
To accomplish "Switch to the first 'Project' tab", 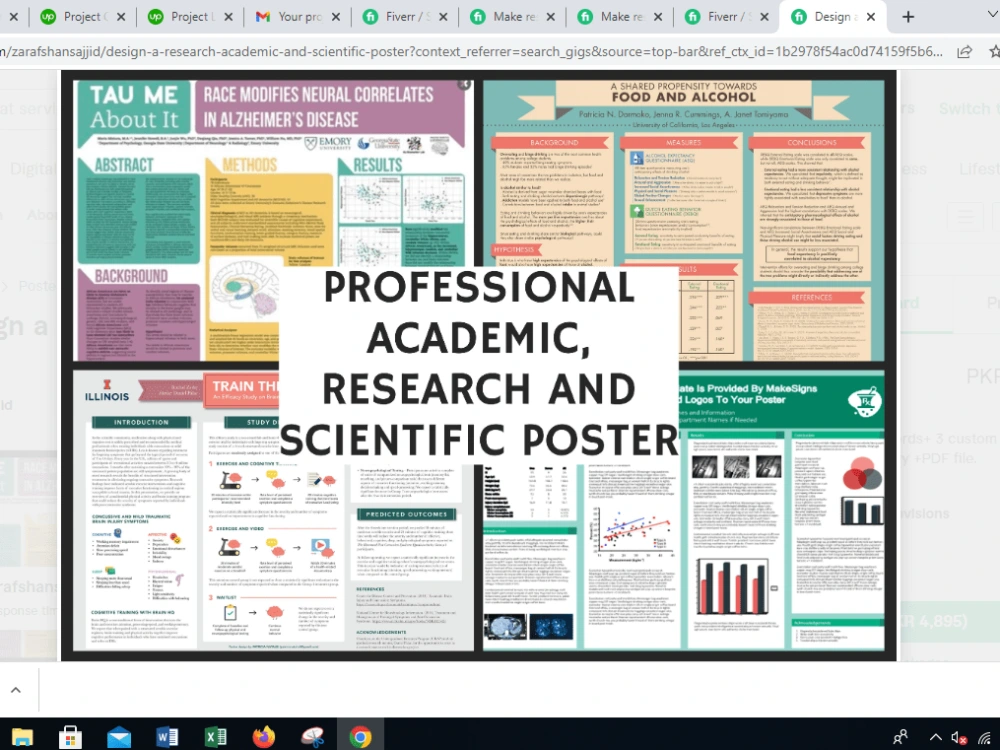I will coord(80,16).
